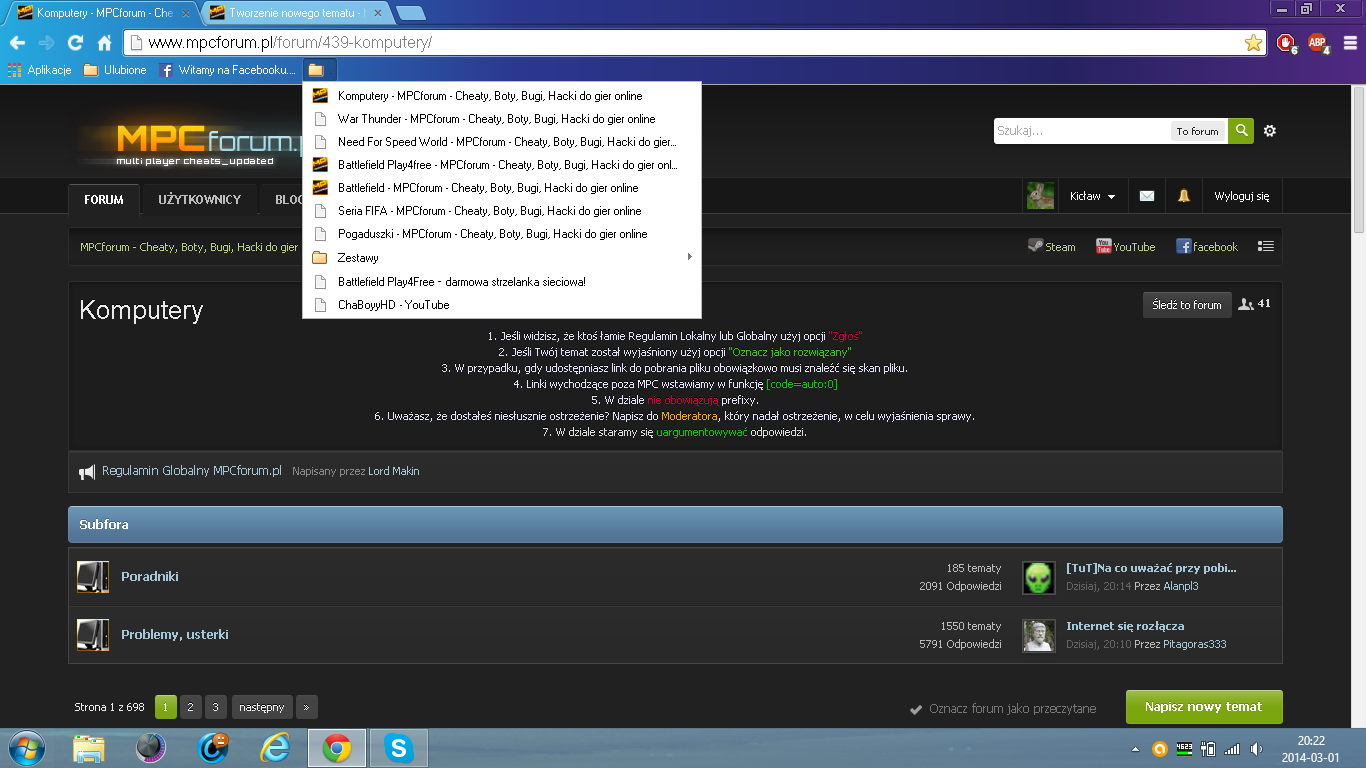Open War Thunder - MPCforum bookmark entry
The height and width of the screenshot is (768, 1366).
pos(502,119)
